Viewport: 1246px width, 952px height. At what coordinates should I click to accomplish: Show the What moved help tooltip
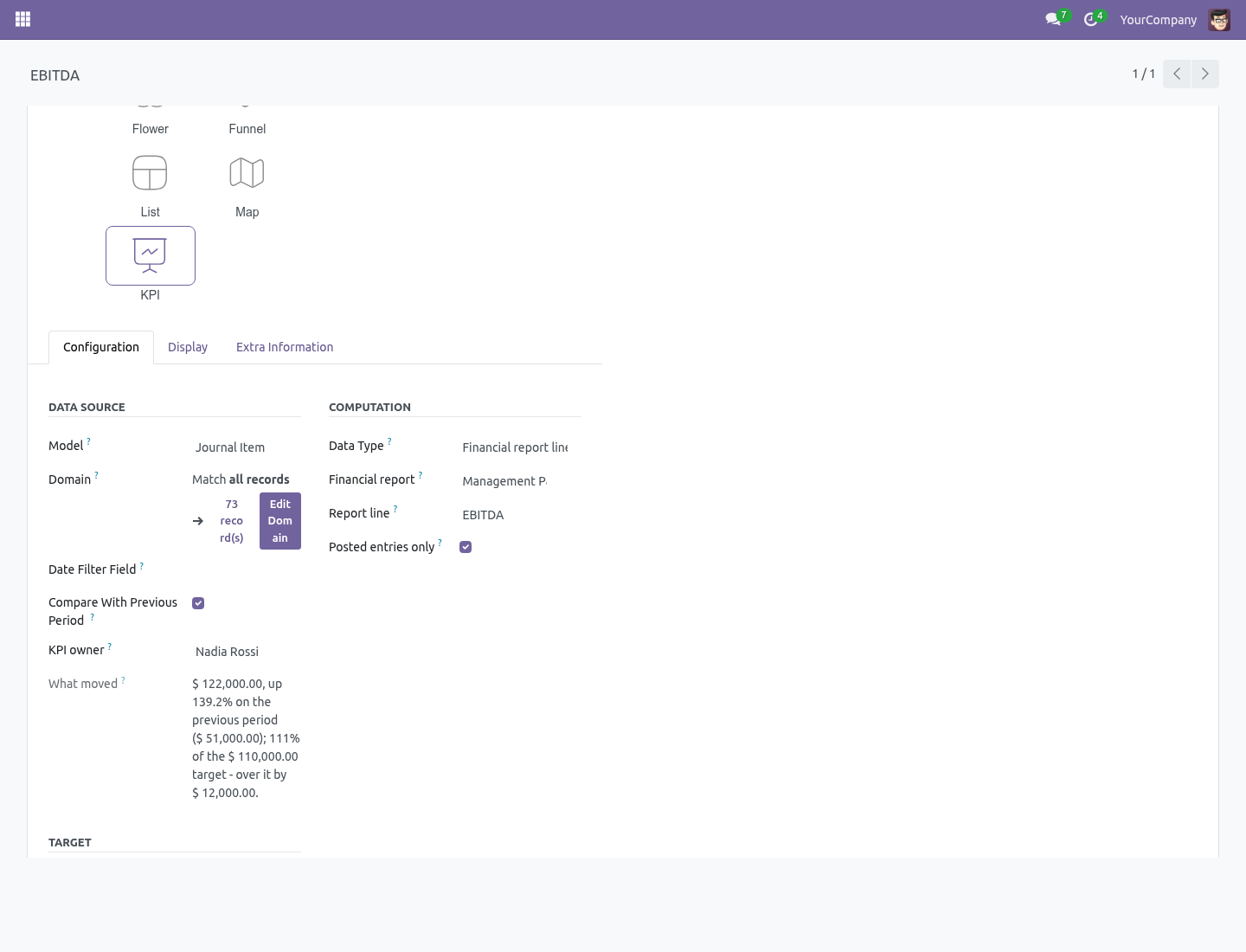123,679
